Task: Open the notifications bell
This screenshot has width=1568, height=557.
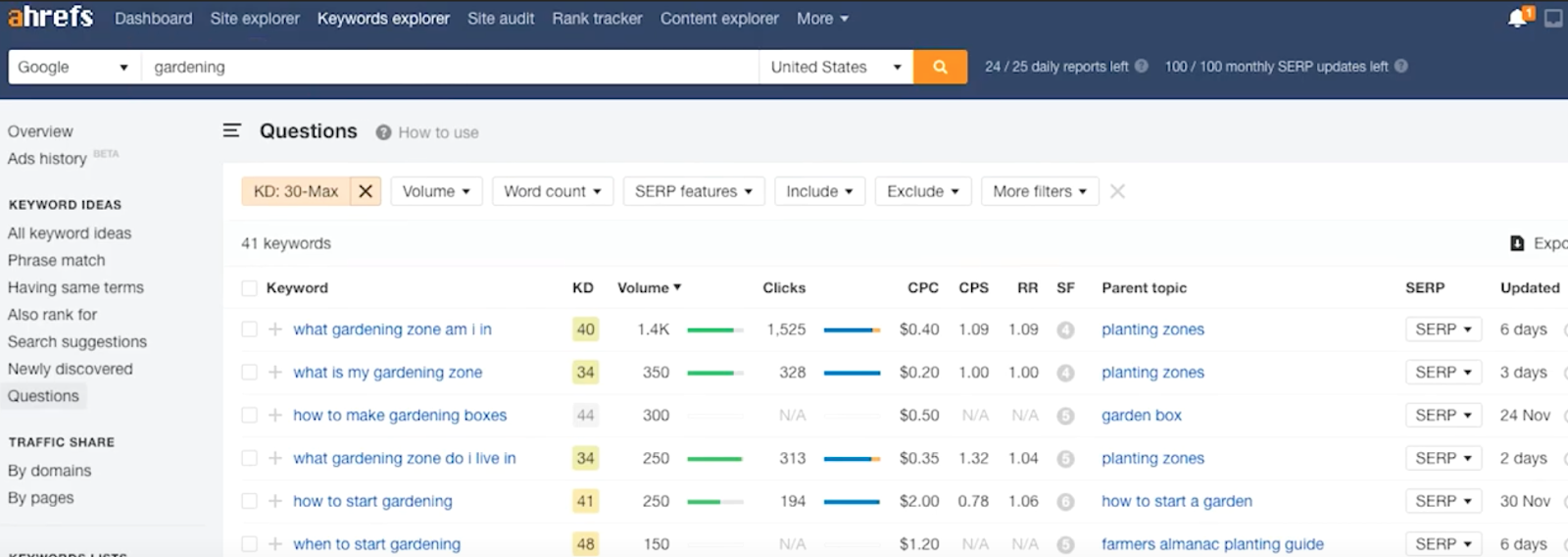Action: (1517, 18)
